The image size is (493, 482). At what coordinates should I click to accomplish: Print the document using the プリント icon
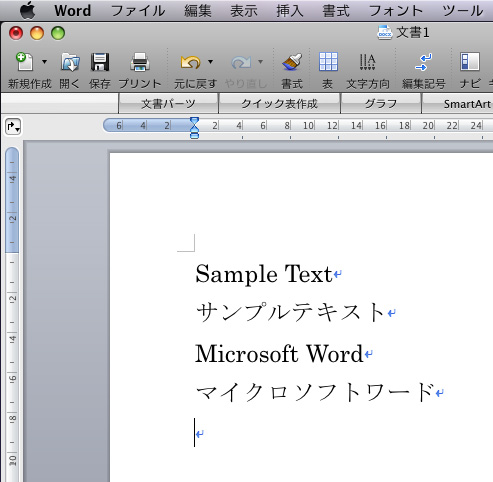pos(140,62)
